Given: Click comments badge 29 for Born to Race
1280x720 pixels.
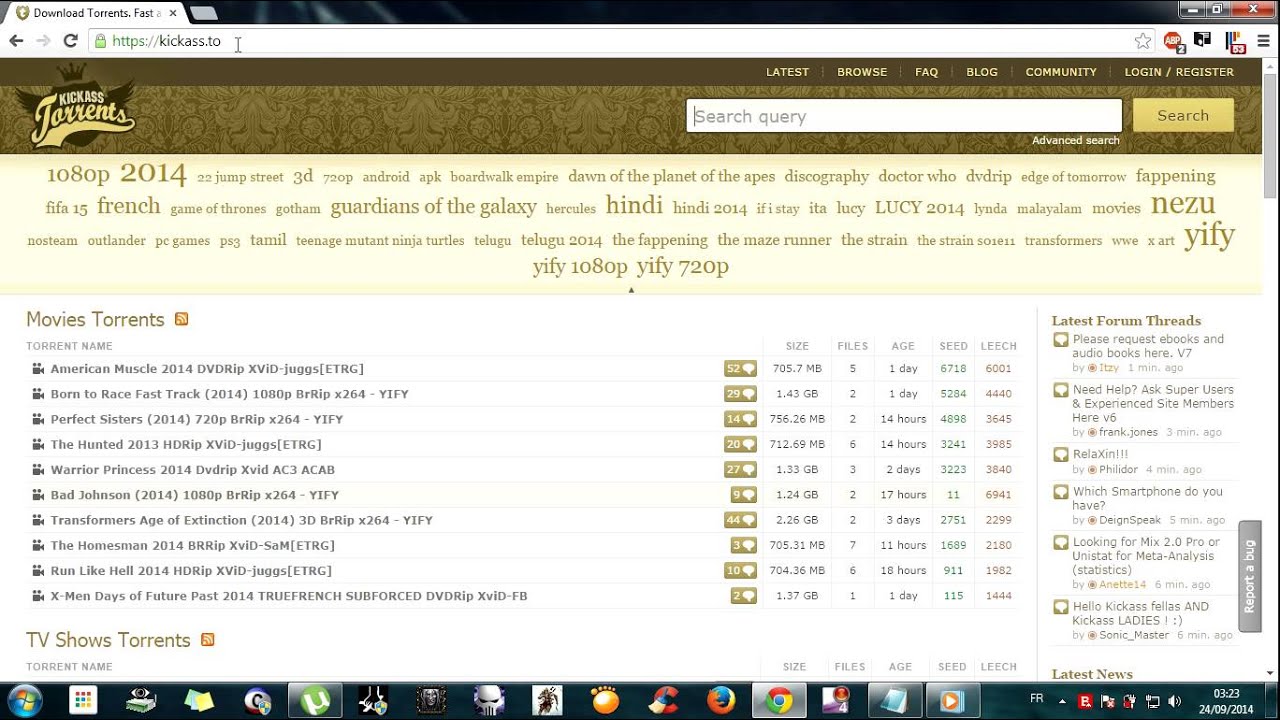Looking at the screenshot, I should (x=740, y=394).
